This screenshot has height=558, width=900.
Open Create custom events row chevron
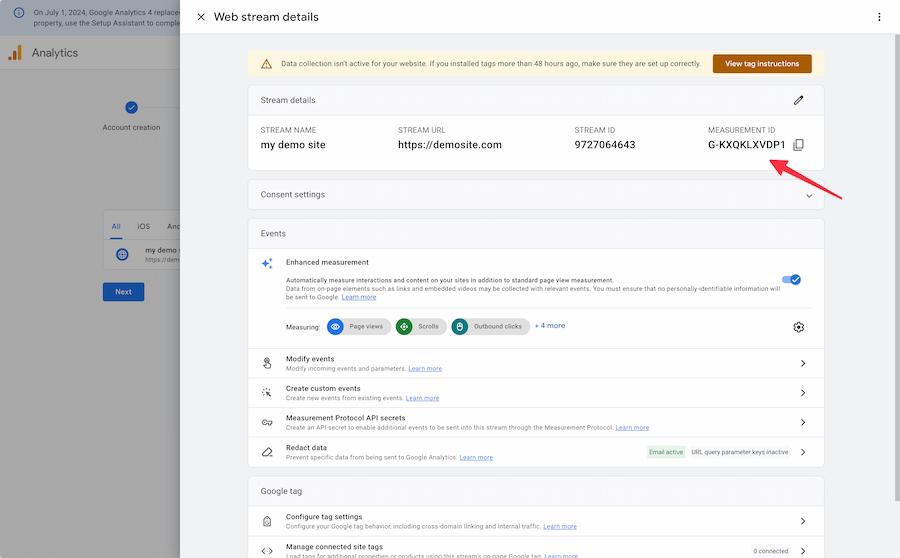pos(803,393)
